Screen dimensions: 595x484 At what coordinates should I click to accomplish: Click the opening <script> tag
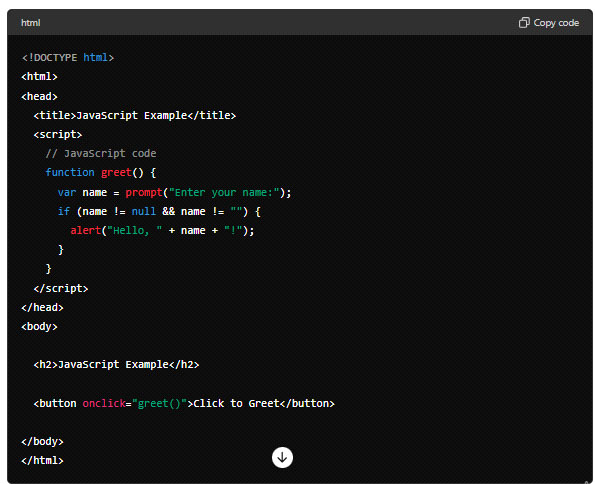(58, 134)
